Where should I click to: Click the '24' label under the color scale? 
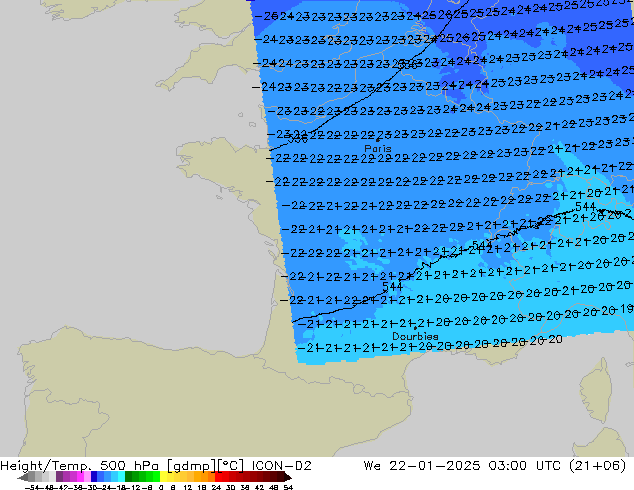[x=216, y=487]
